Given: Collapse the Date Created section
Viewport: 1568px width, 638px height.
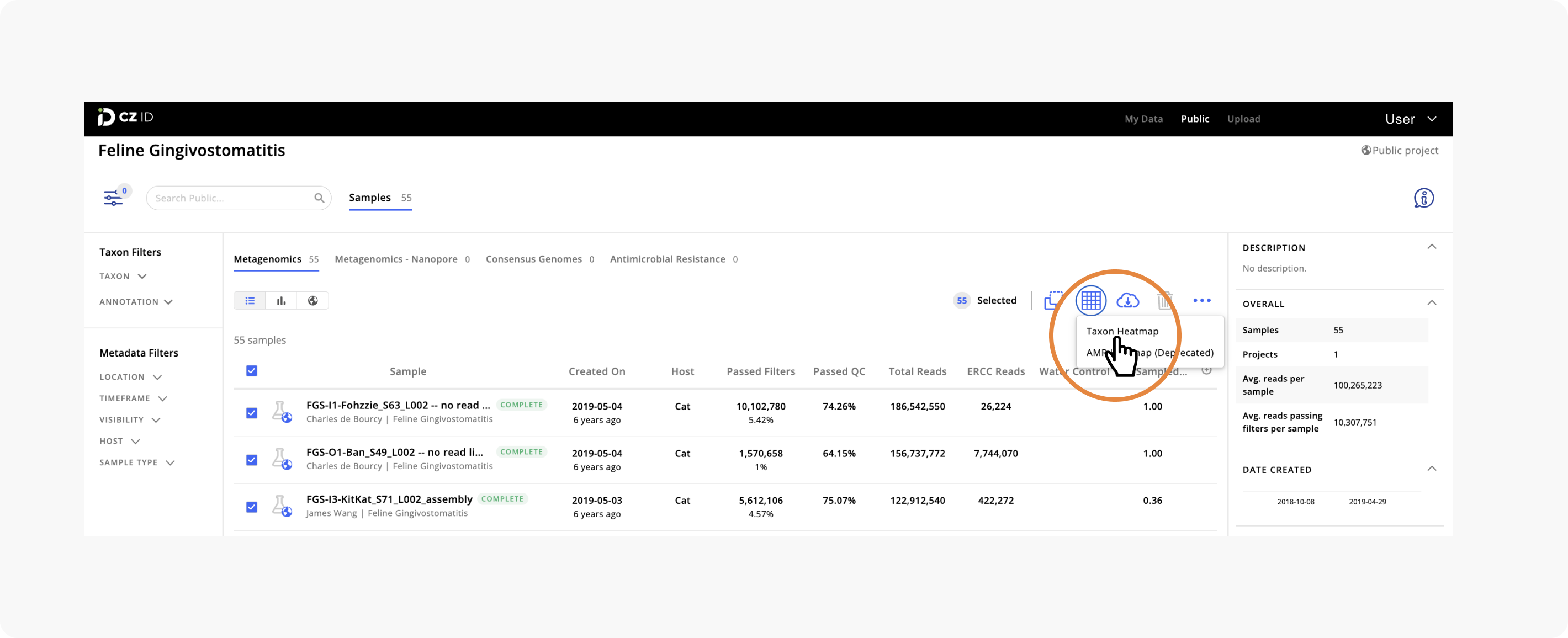Looking at the screenshot, I should point(1432,469).
